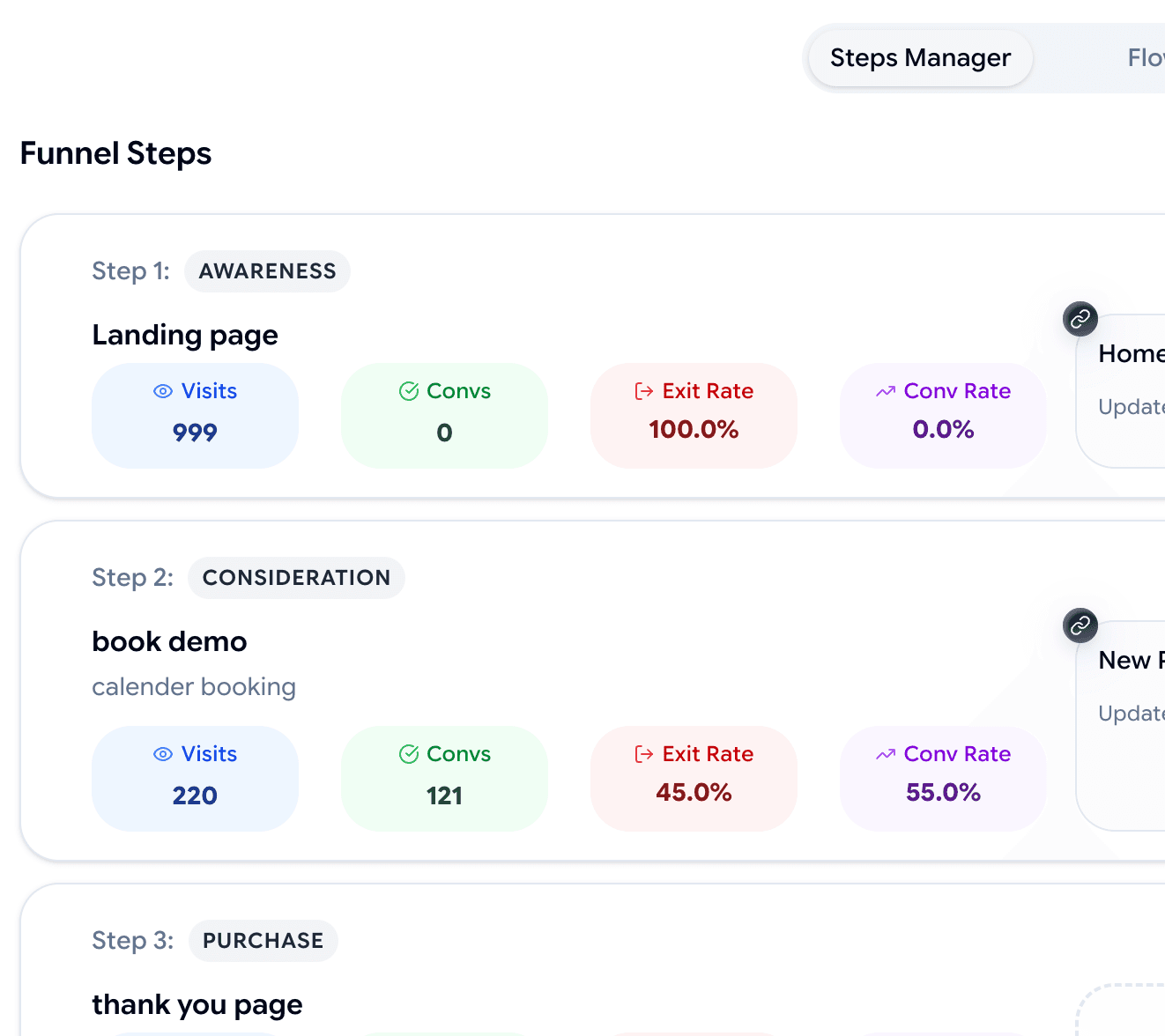Select the AWARENESS badge on Step 1
This screenshot has width=1165, height=1036.
(x=267, y=271)
